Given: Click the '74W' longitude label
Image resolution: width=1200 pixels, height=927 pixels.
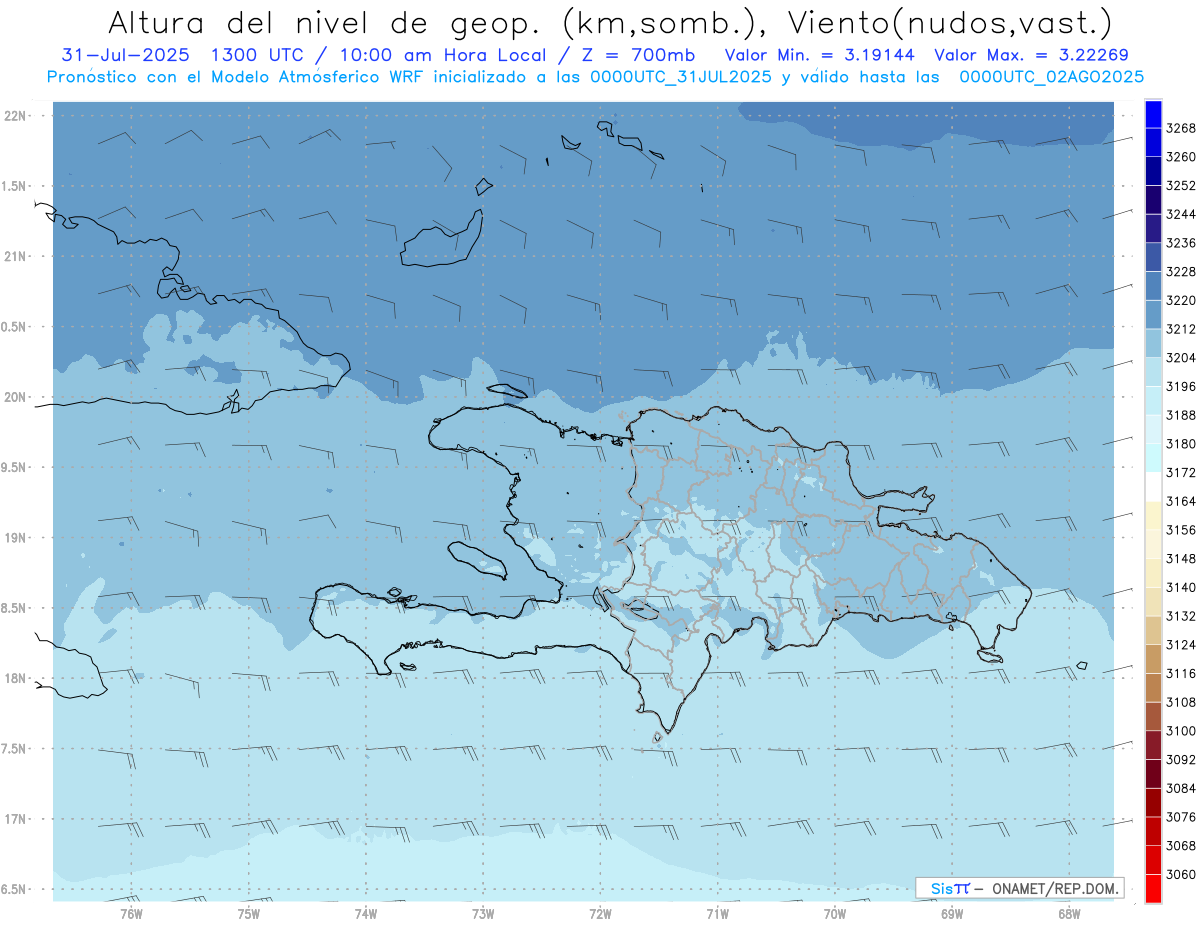Looking at the screenshot, I should pos(365,912).
